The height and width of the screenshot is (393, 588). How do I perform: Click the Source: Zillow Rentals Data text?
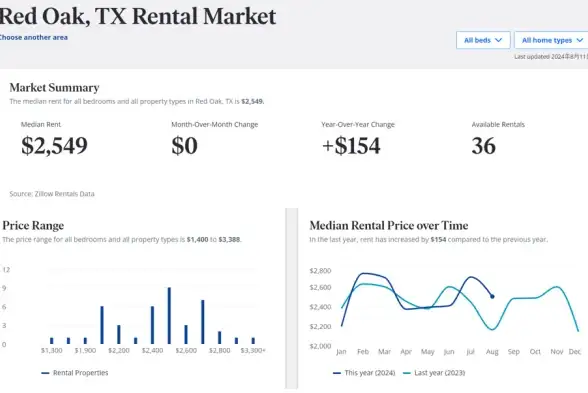pyautogui.click(x=52, y=194)
